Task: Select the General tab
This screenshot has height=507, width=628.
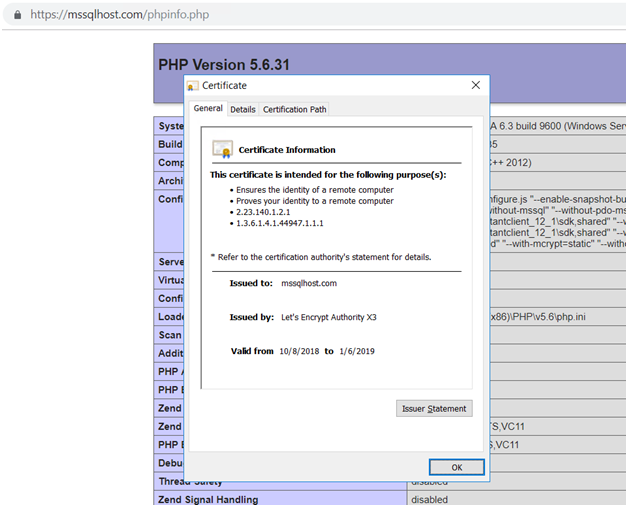Action: pyautogui.click(x=208, y=109)
